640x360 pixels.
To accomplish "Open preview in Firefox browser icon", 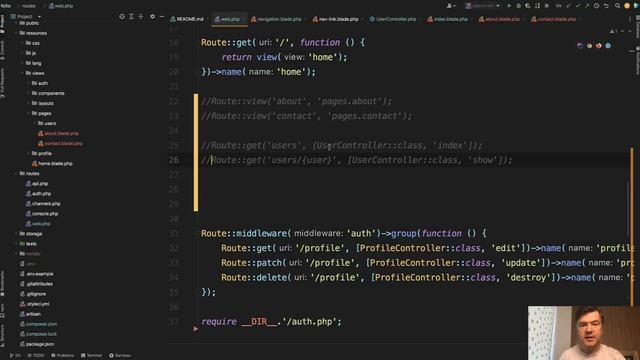I will coord(598,46).
